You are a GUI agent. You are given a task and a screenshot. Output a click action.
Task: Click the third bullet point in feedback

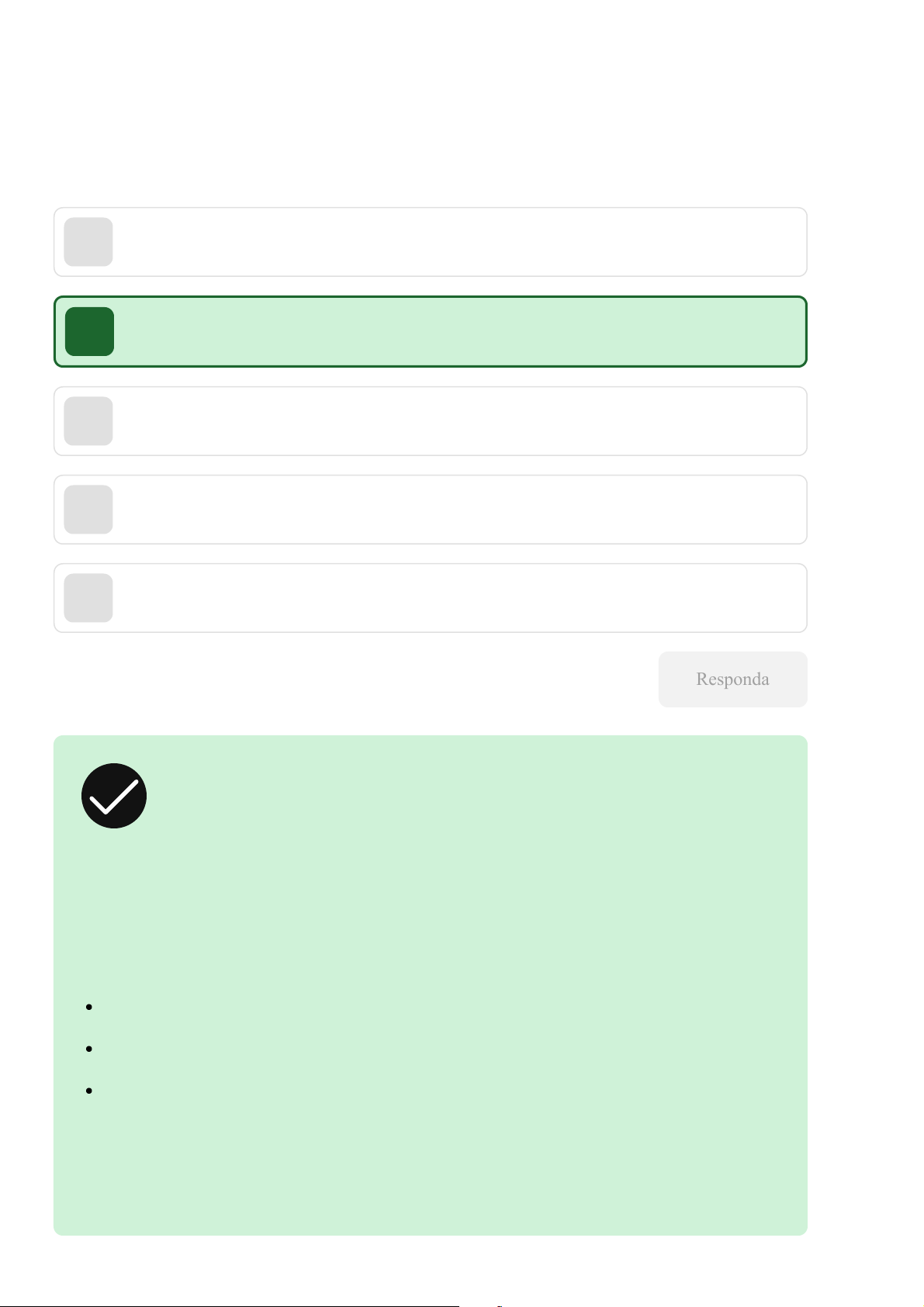point(90,1091)
